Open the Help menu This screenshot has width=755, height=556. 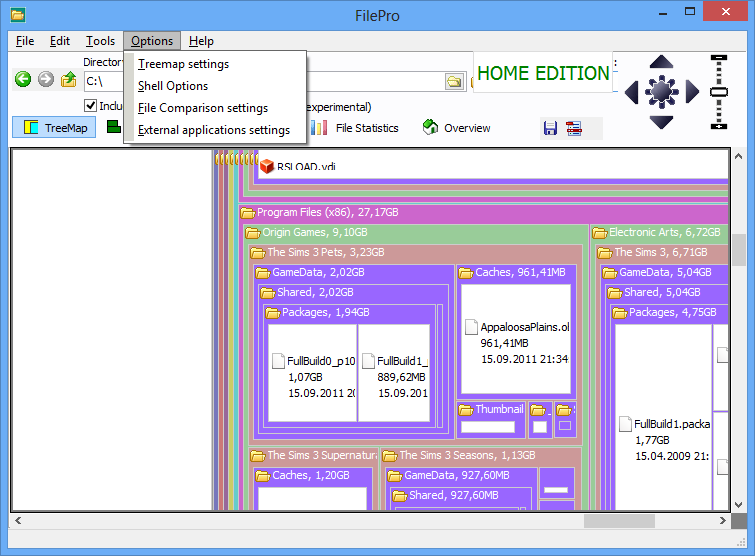point(201,41)
